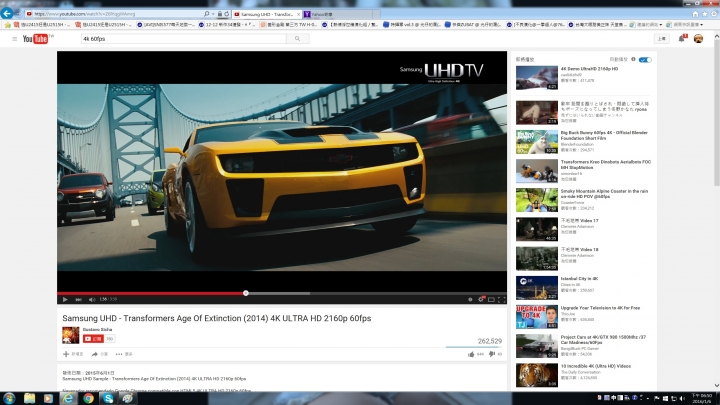Image resolution: width=720 pixels, height=405 pixels.
Task: Open the notifications bell
Action: [681, 39]
